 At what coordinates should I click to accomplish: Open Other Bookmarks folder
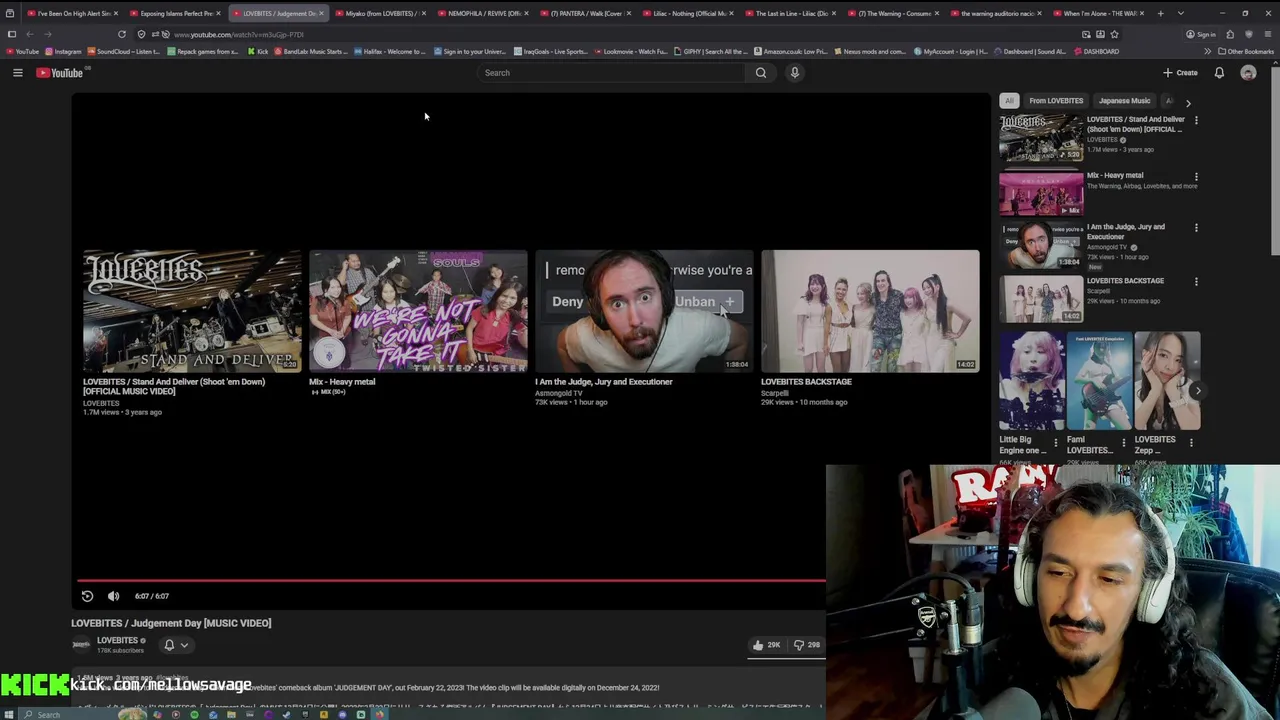1246,51
